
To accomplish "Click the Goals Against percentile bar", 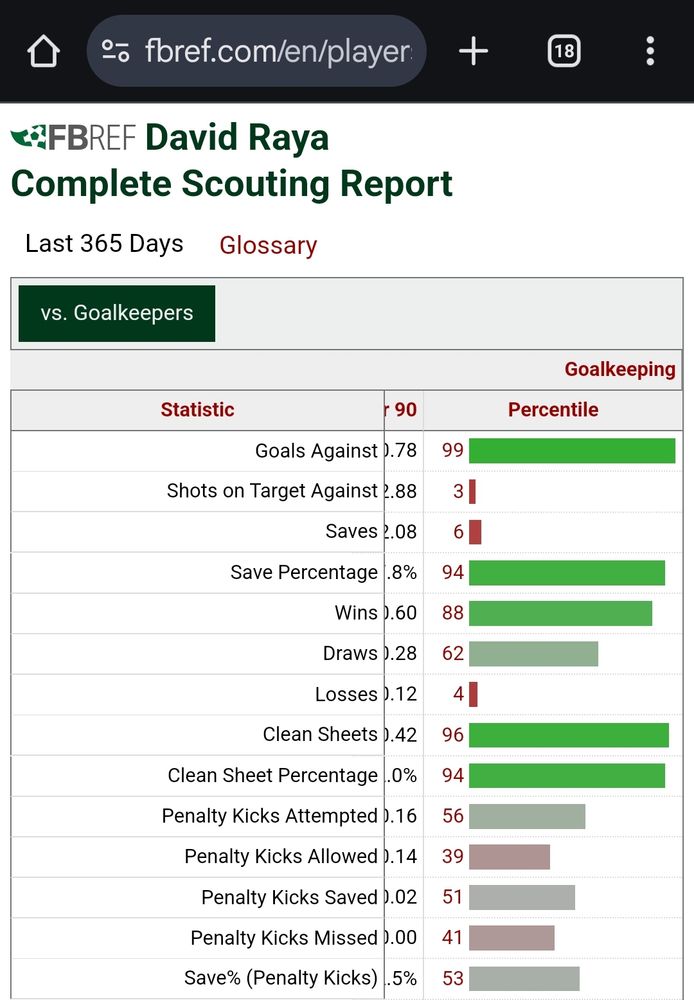I will coord(572,451).
